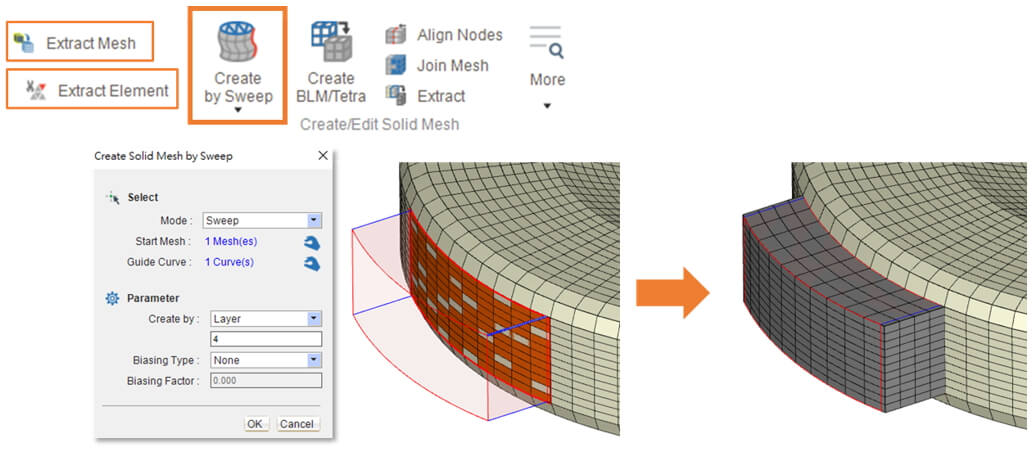Screen dimensions: 1032x451
Task: Pick Start Mesh with selection icon
Action: click(x=312, y=242)
